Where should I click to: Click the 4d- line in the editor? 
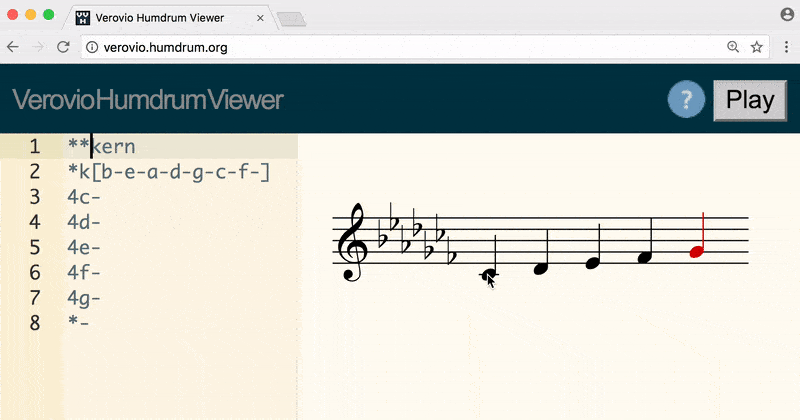[84, 222]
